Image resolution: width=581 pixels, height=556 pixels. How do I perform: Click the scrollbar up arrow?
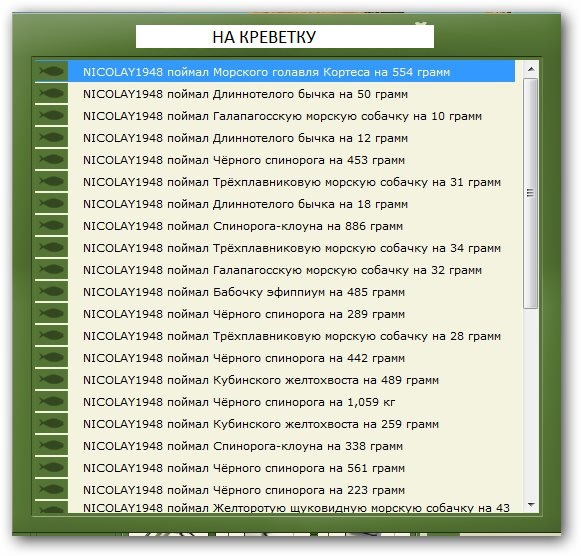click(531, 69)
